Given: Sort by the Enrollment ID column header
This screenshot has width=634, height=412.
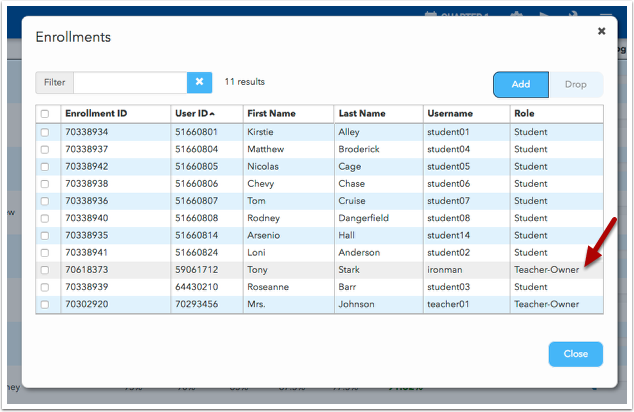Looking at the screenshot, I should coord(94,114).
